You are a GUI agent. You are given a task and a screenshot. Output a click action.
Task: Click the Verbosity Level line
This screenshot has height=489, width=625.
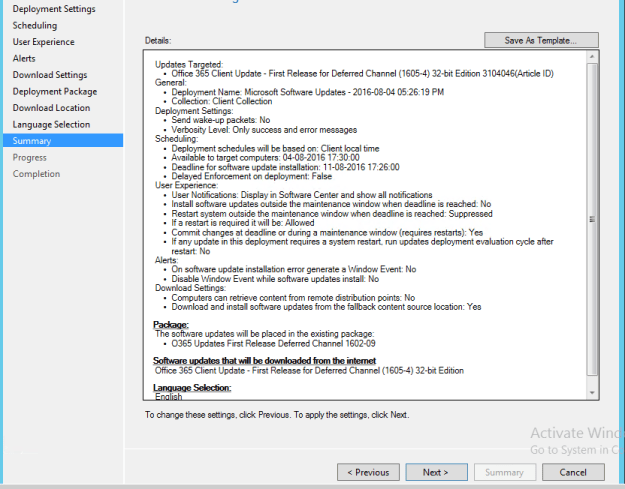click(264, 130)
